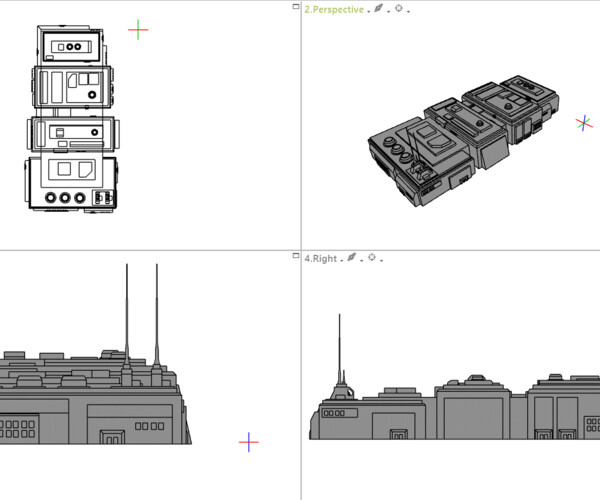
Task: Click the 2.Perspective viewport title
Action: pyautogui.click(x=334, y=10)
